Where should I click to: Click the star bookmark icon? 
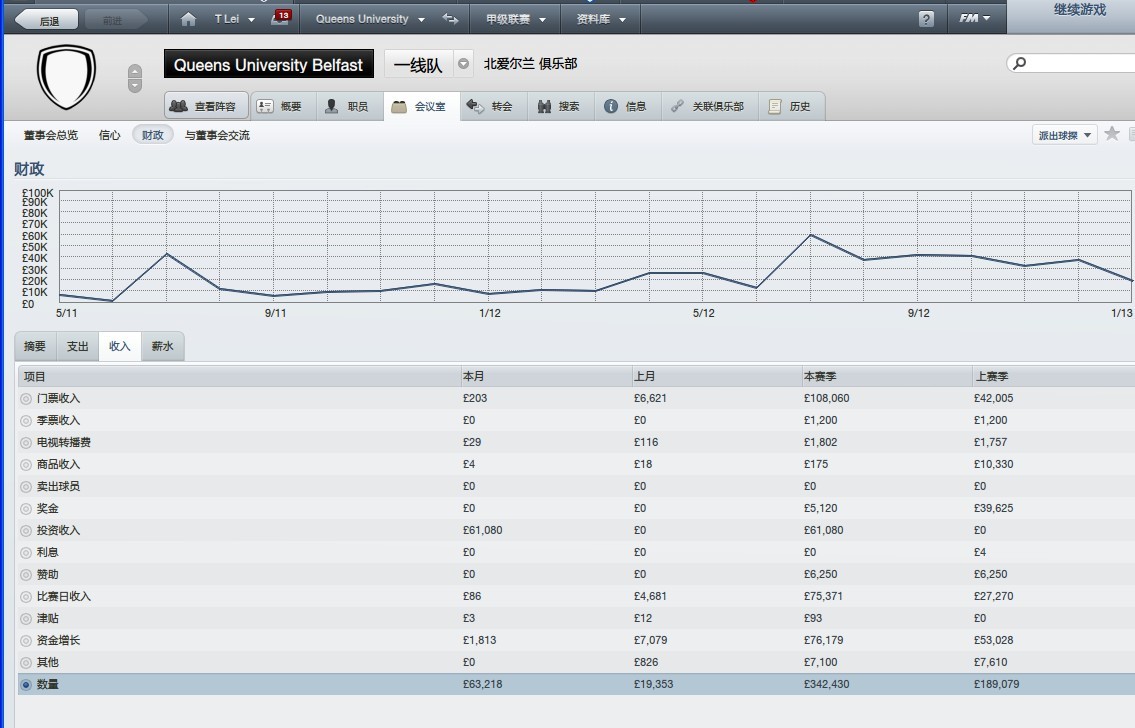click(1112, 134)
